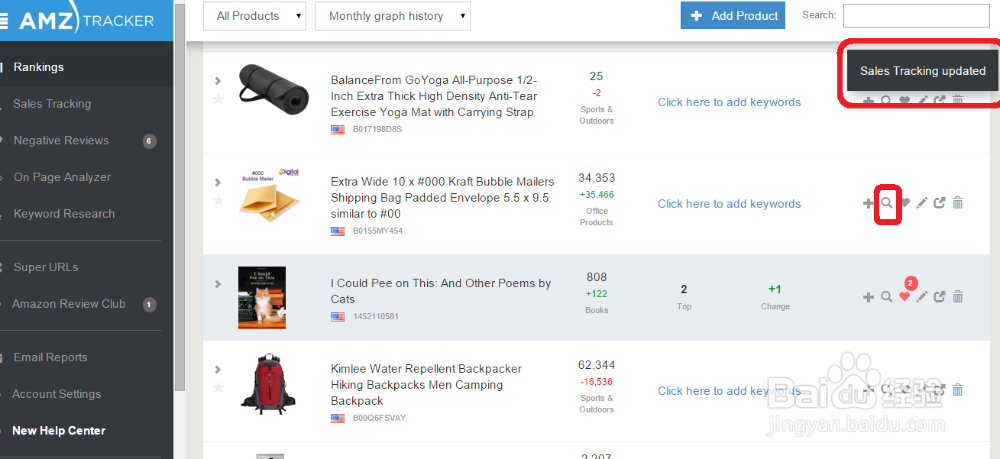Edit cat poems book with pencil icon
Screen dimensions: 1000x459
(x=922, y=296)
